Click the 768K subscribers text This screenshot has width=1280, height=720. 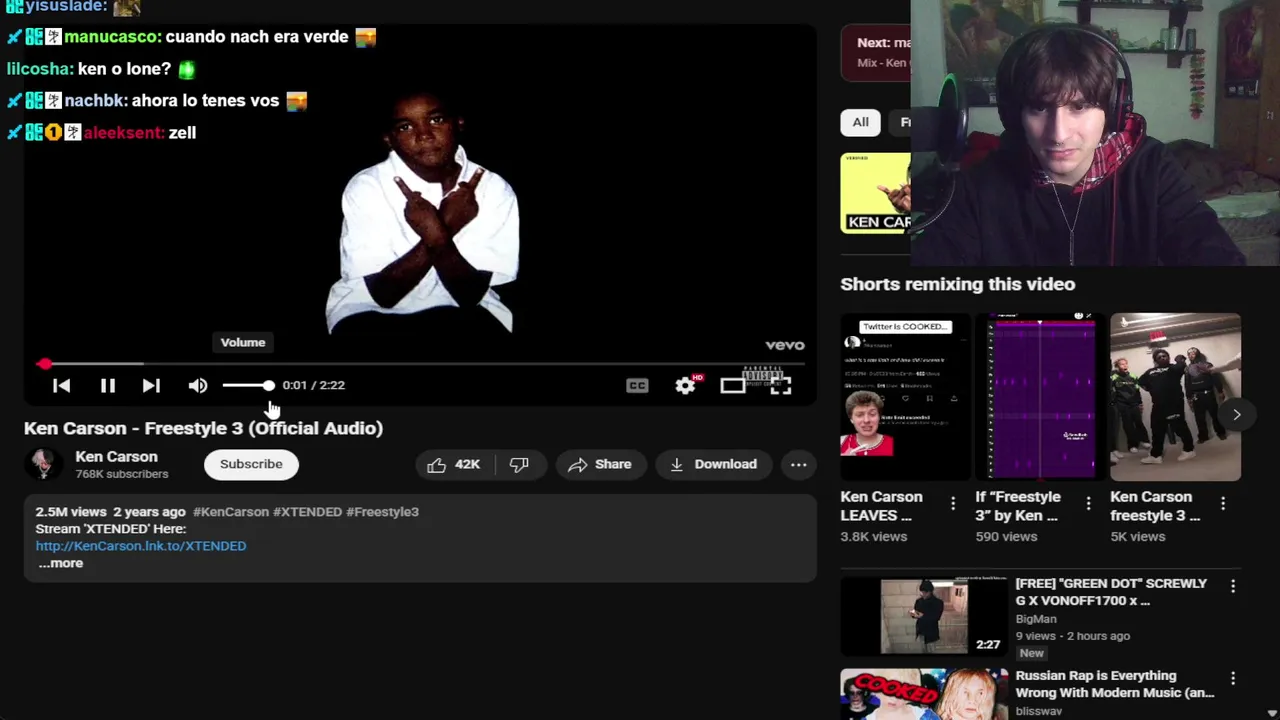tap(122, 474)
